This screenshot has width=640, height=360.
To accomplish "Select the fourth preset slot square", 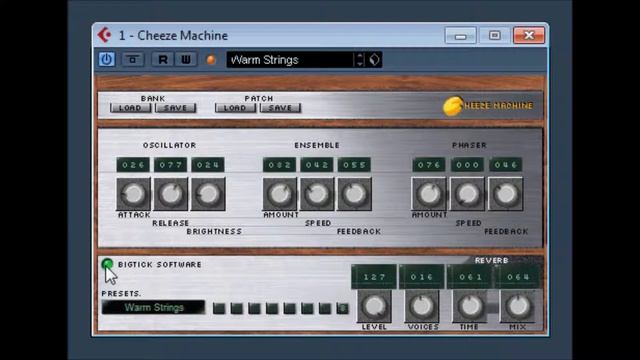I will pos(272,308).
